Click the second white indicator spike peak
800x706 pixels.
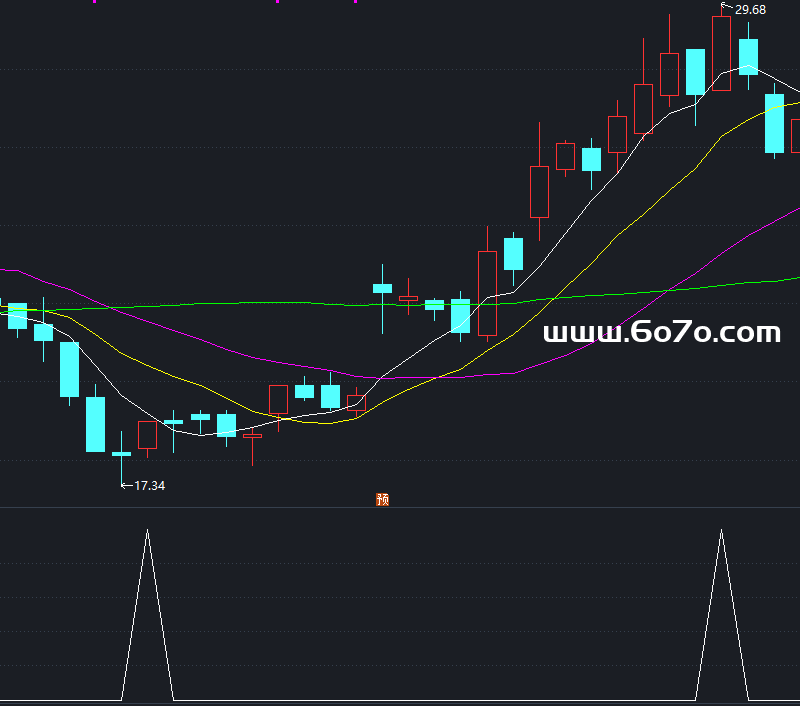coord(721,531)
